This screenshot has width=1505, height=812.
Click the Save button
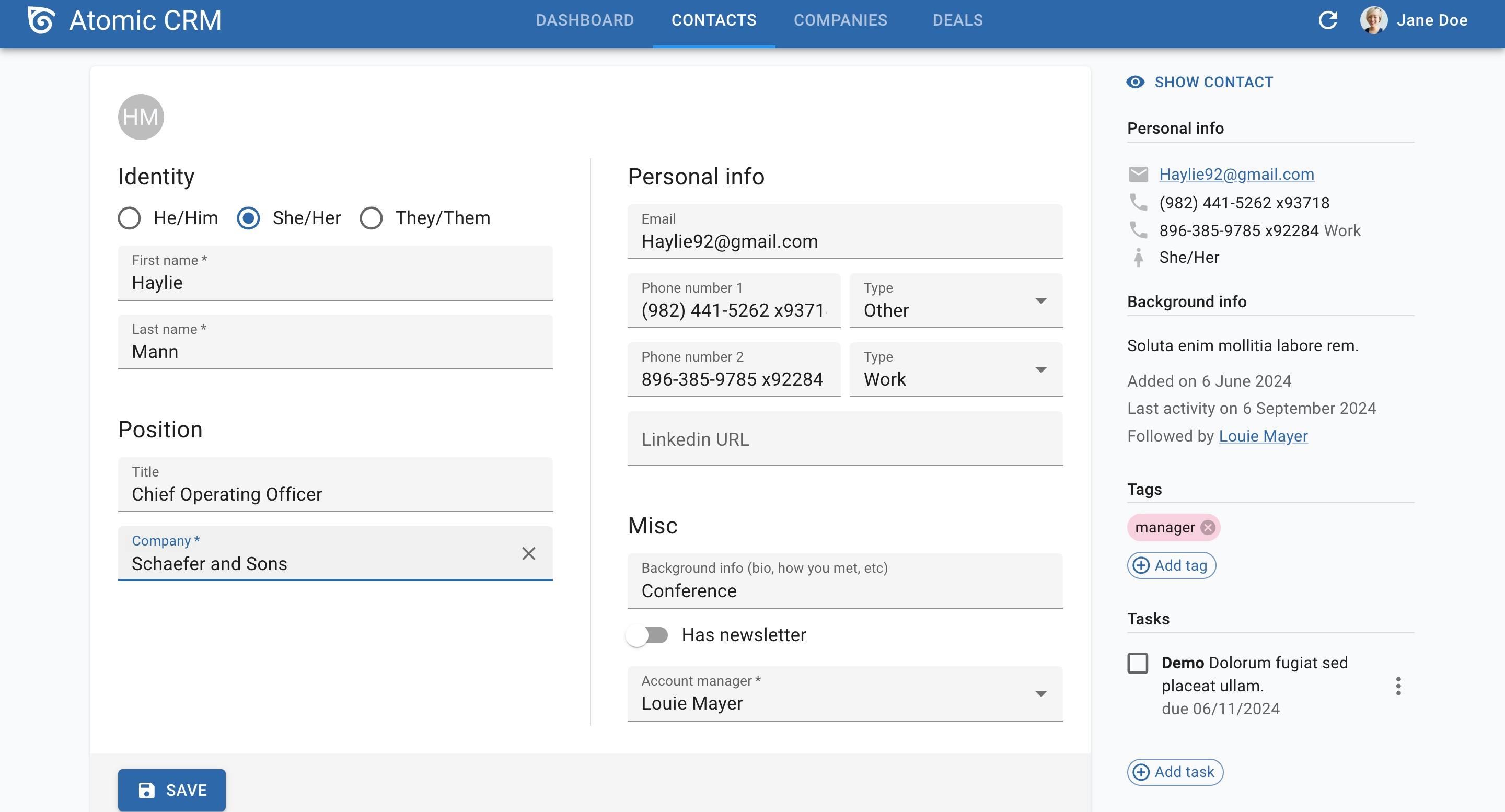(x=172, y=790)
